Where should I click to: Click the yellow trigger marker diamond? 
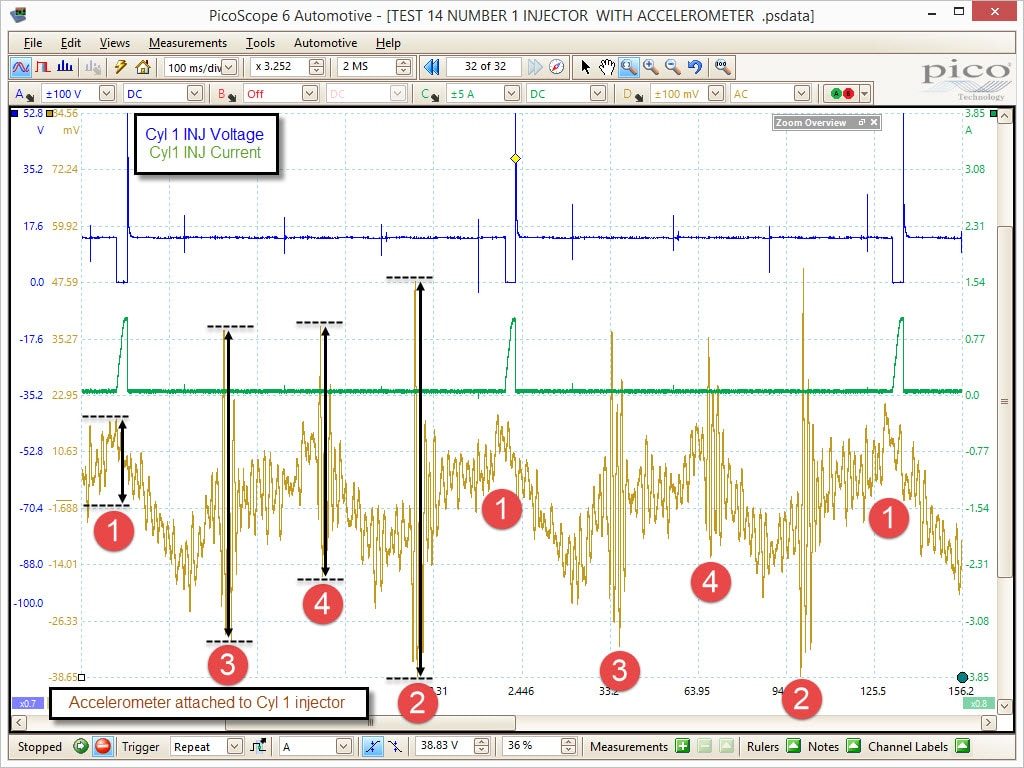515,159
